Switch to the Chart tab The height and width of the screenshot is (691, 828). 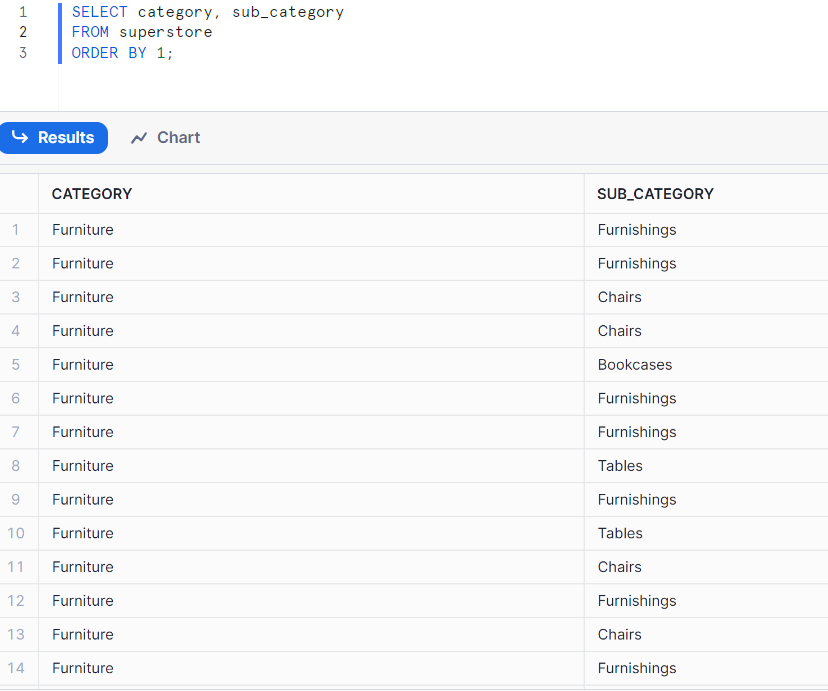click(166, 138)
